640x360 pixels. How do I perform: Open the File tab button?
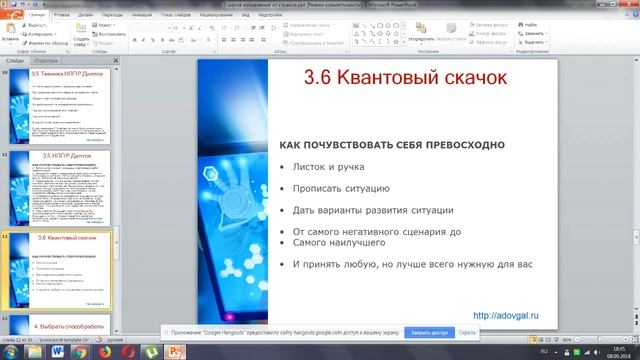click(11, 15)
